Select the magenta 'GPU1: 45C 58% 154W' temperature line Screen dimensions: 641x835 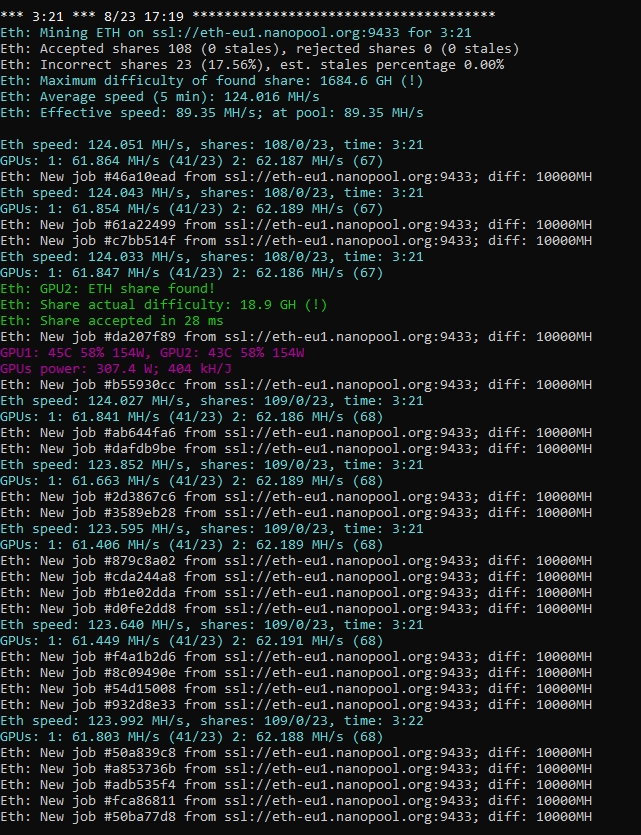pos(152,352)
